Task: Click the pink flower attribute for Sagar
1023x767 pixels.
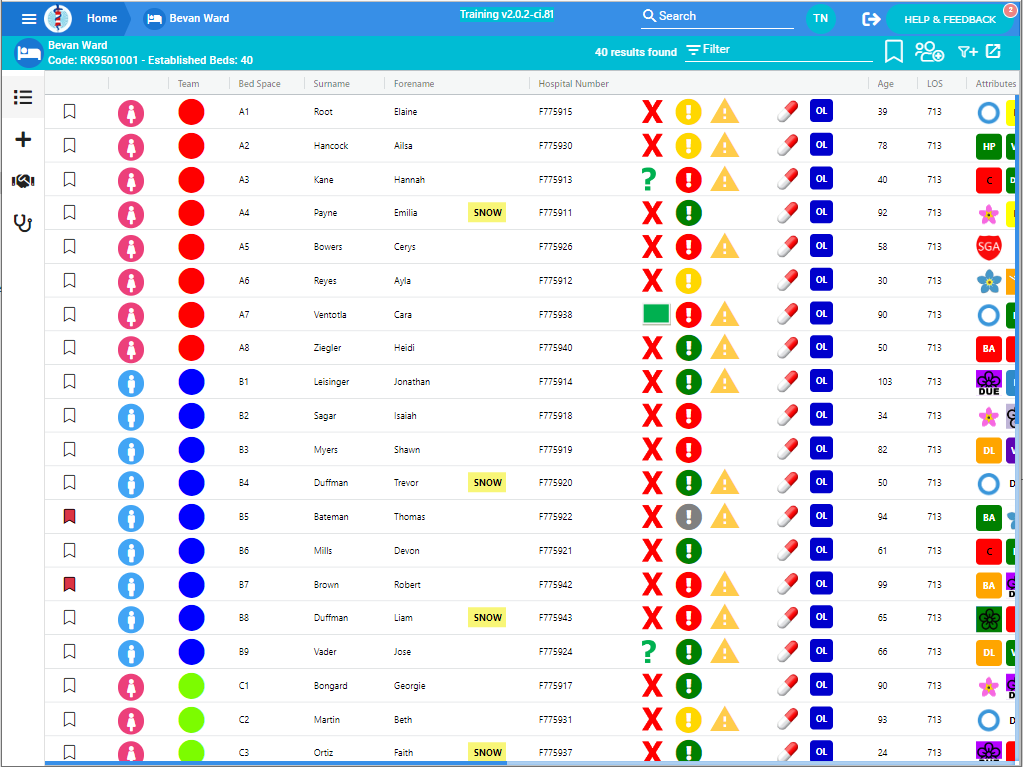Action: [x=988, y=416]
